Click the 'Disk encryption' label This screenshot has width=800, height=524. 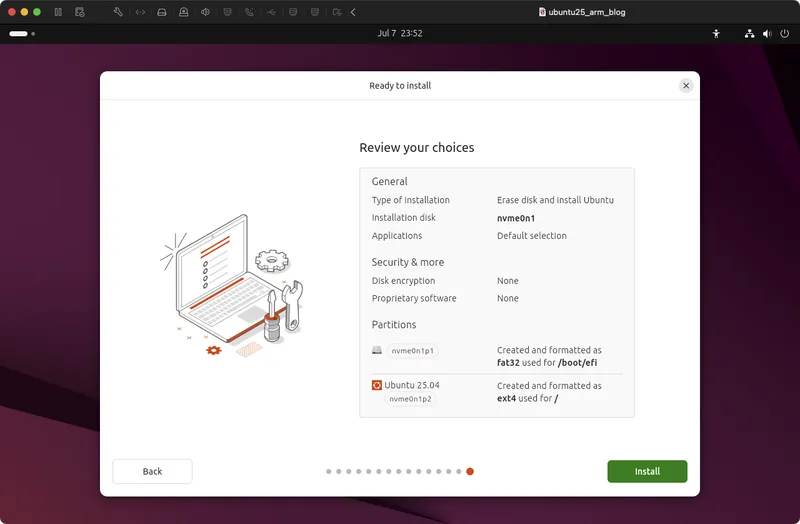tap(404, 281)
